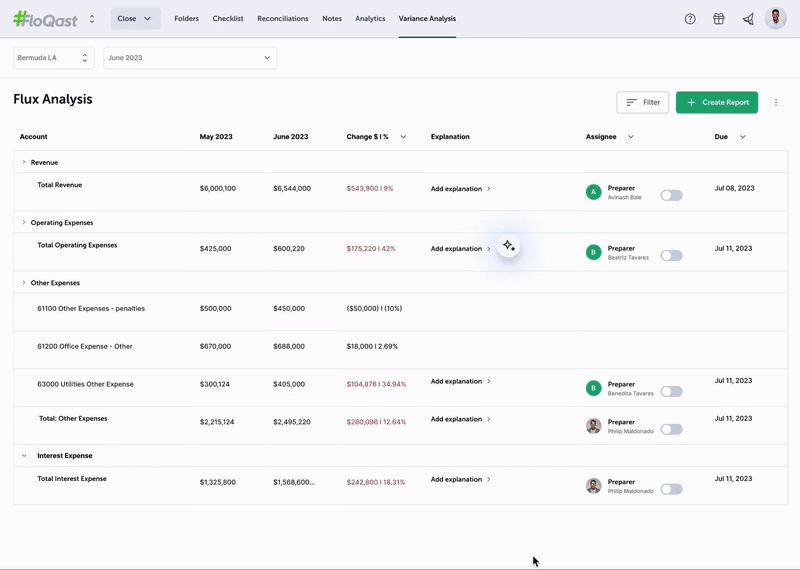Screen dimensions: 800x570
Task: Open the Close dropdown
Action: tap(135, 18)
